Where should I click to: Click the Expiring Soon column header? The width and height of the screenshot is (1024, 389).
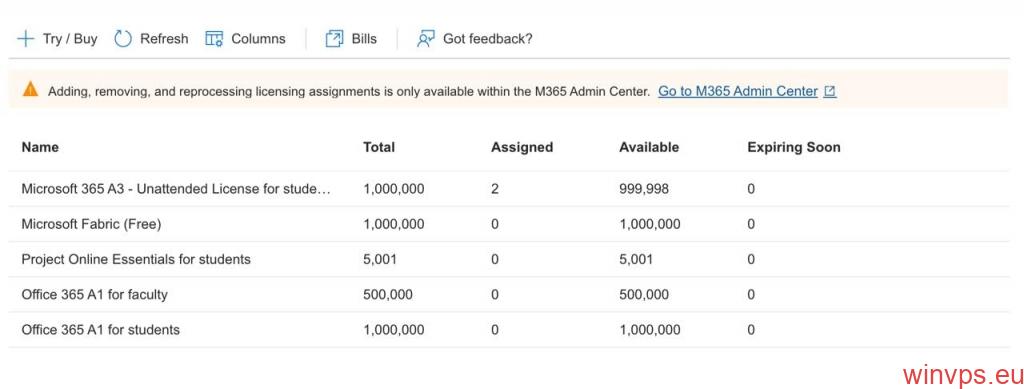click(793, 147)
